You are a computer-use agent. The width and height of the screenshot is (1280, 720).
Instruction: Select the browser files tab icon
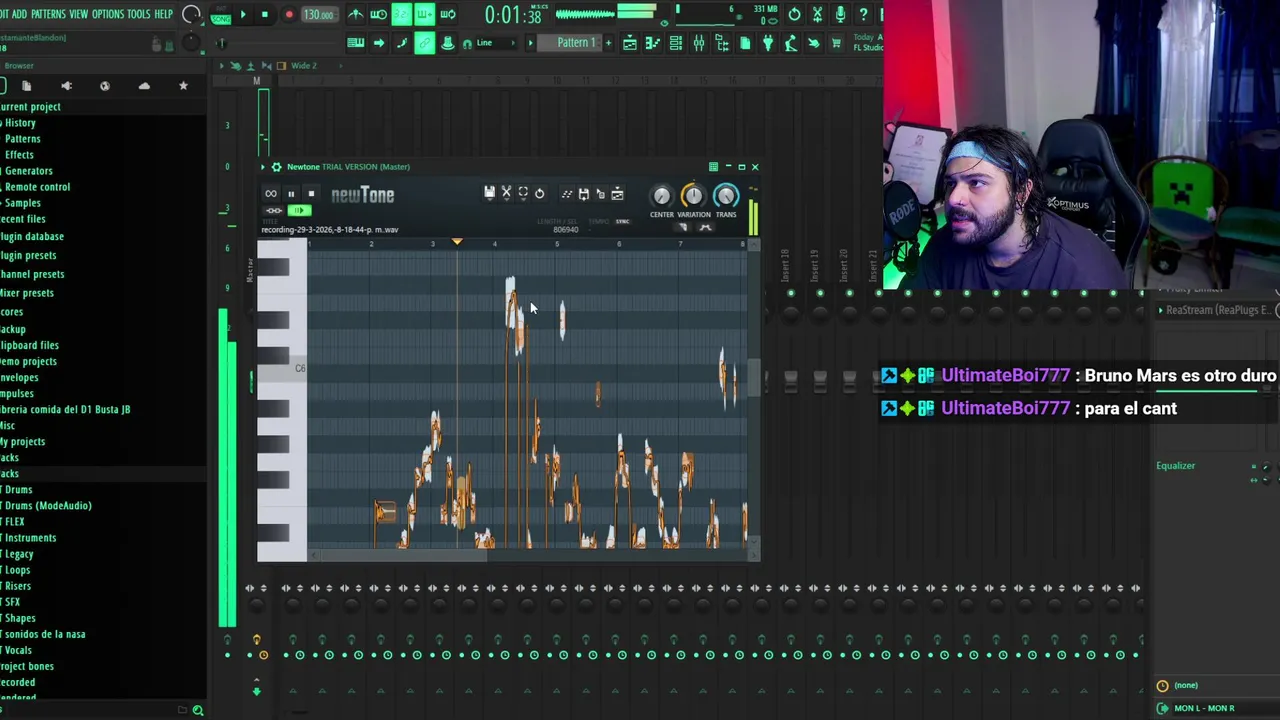(27, 86)
